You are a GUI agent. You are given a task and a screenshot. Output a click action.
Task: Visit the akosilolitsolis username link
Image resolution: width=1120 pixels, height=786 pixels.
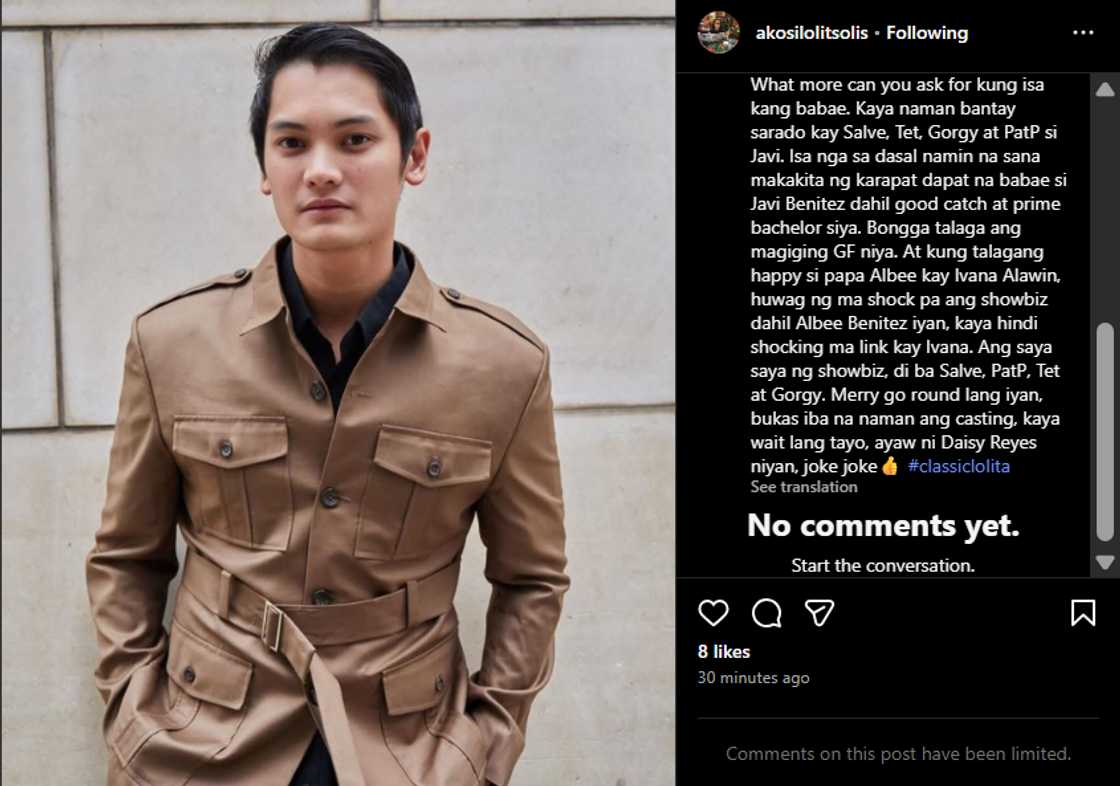(811, 33)
